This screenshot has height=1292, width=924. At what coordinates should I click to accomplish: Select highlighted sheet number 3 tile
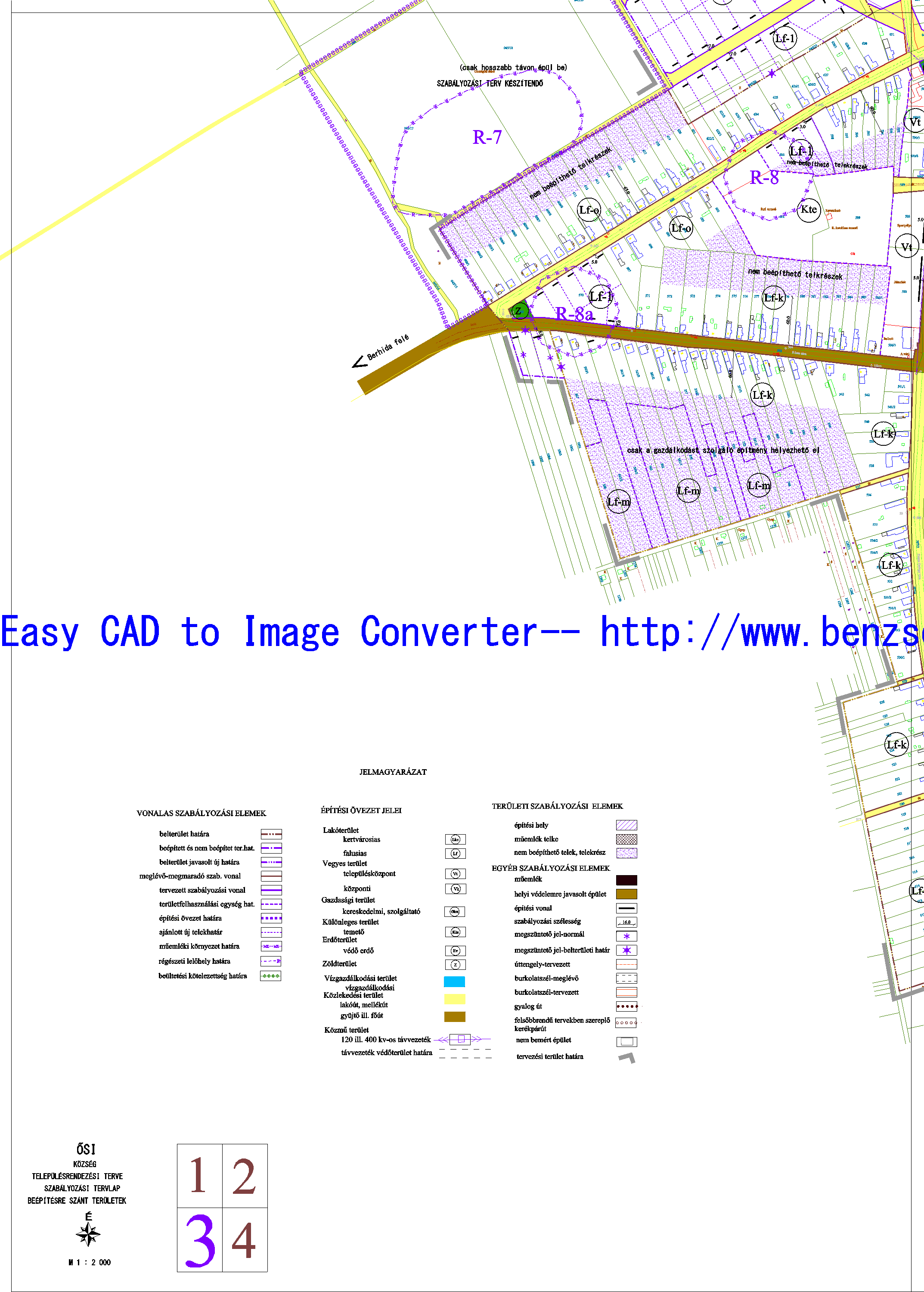tap(199, 1240)
